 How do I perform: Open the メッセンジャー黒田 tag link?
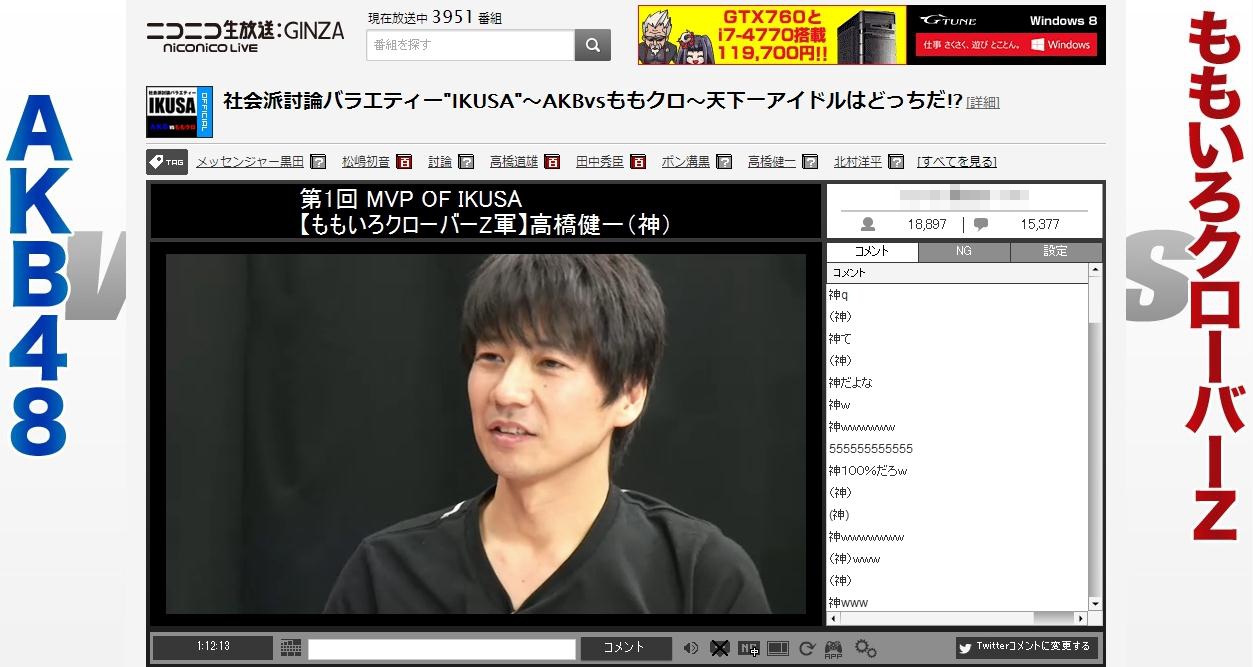(x=250, y=162)
